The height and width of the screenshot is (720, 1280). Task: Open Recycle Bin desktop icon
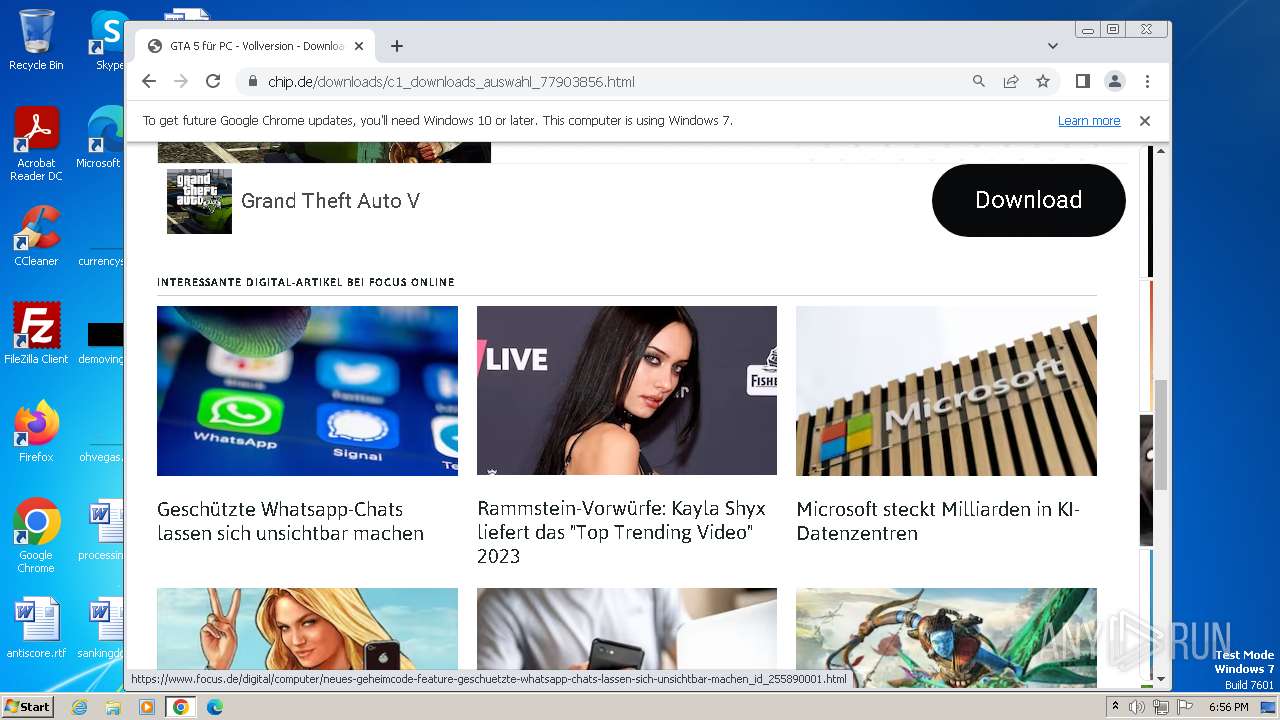(x=36, y=40)
